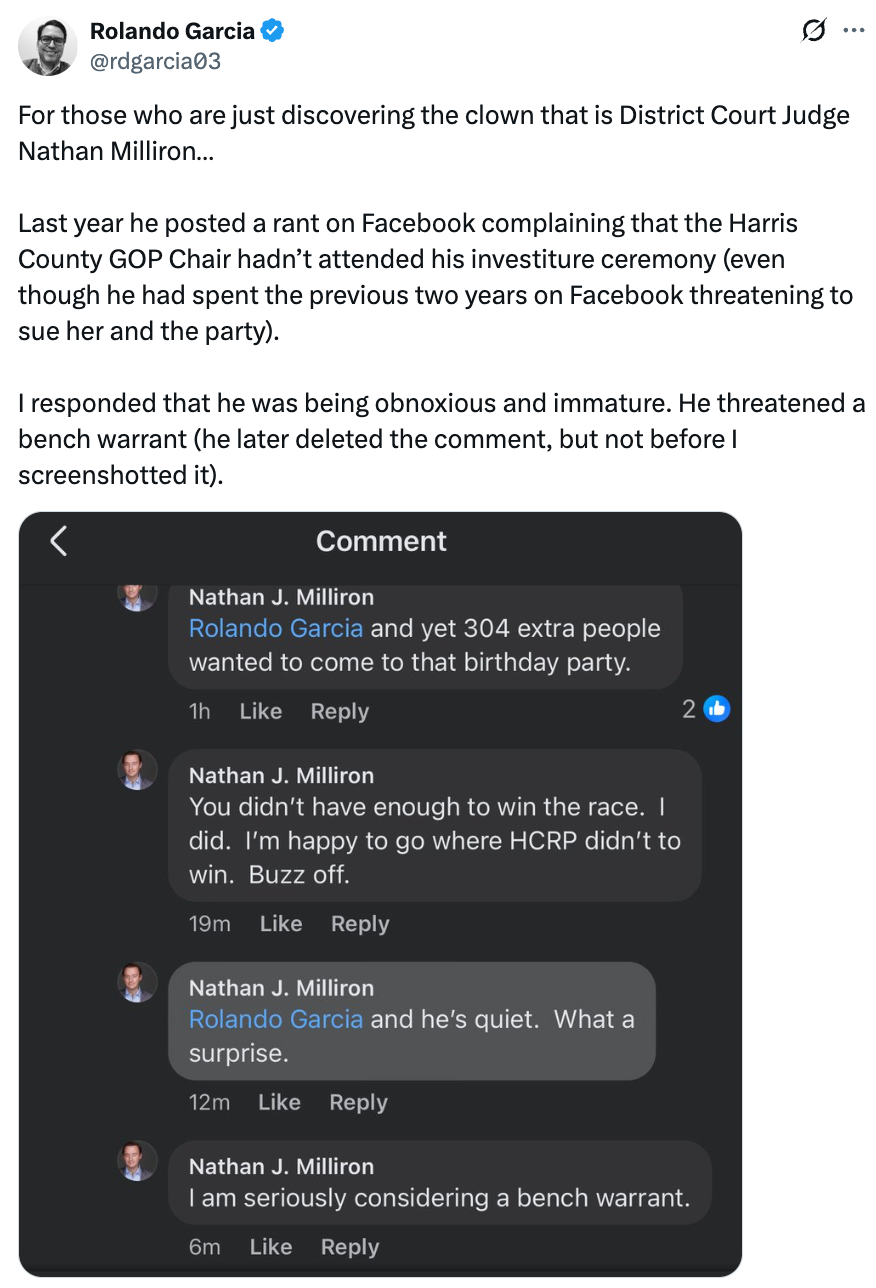Screen dimensions: 876x1288
Task: Click the blue thumbs-up reaction icon
Action: click(x=717, y=709)
